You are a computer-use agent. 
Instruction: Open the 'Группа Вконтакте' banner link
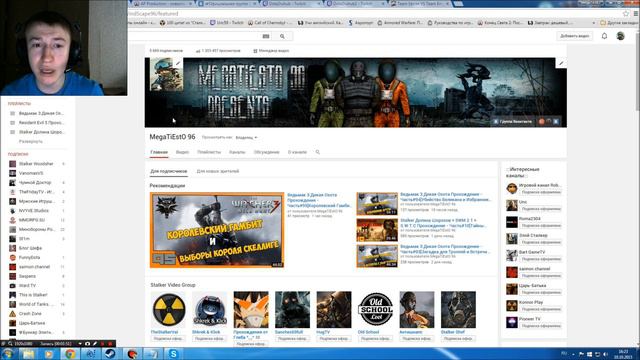click(x=514, y=122)
